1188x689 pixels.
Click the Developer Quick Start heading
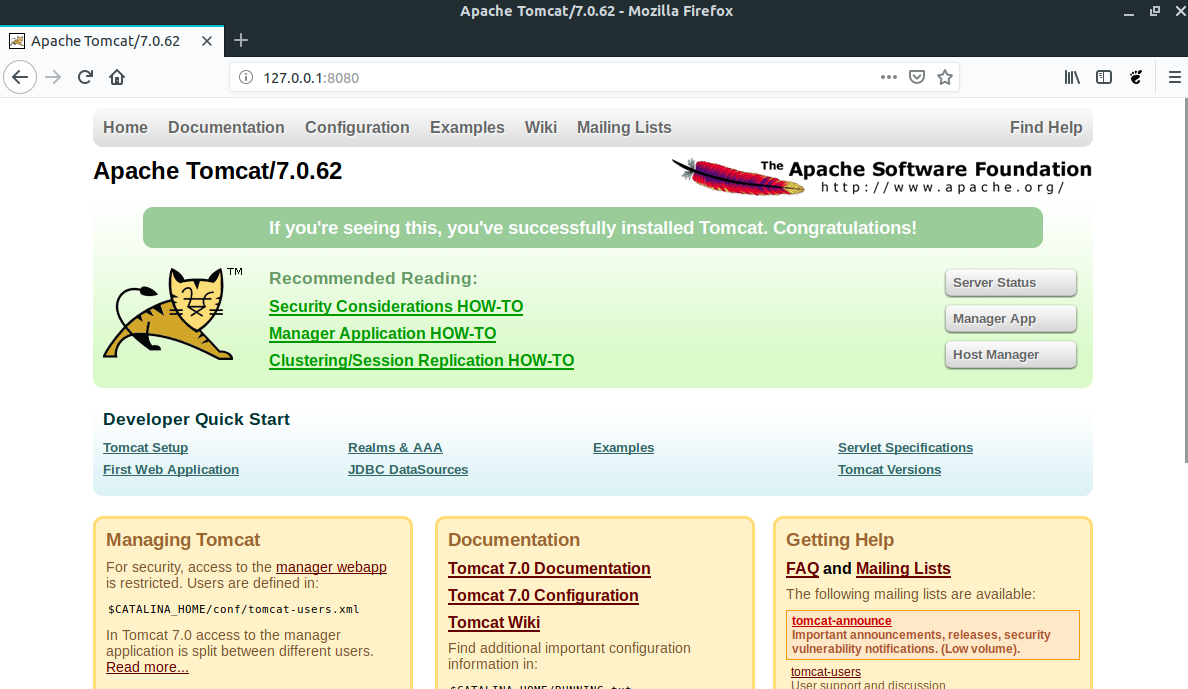[196, 419]
